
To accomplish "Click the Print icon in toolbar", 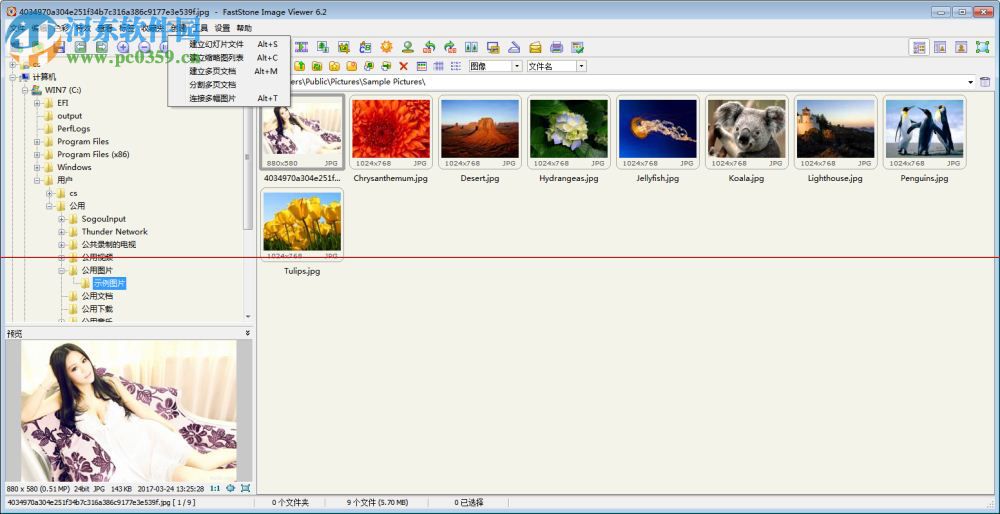I will click(557, 47).
